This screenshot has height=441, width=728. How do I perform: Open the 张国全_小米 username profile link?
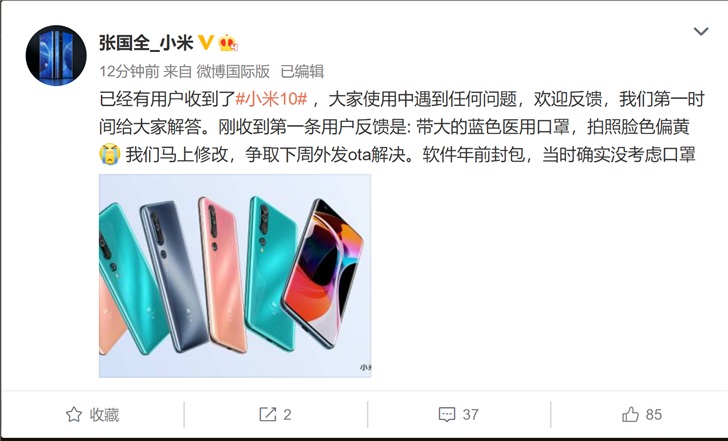pos(146,43)
